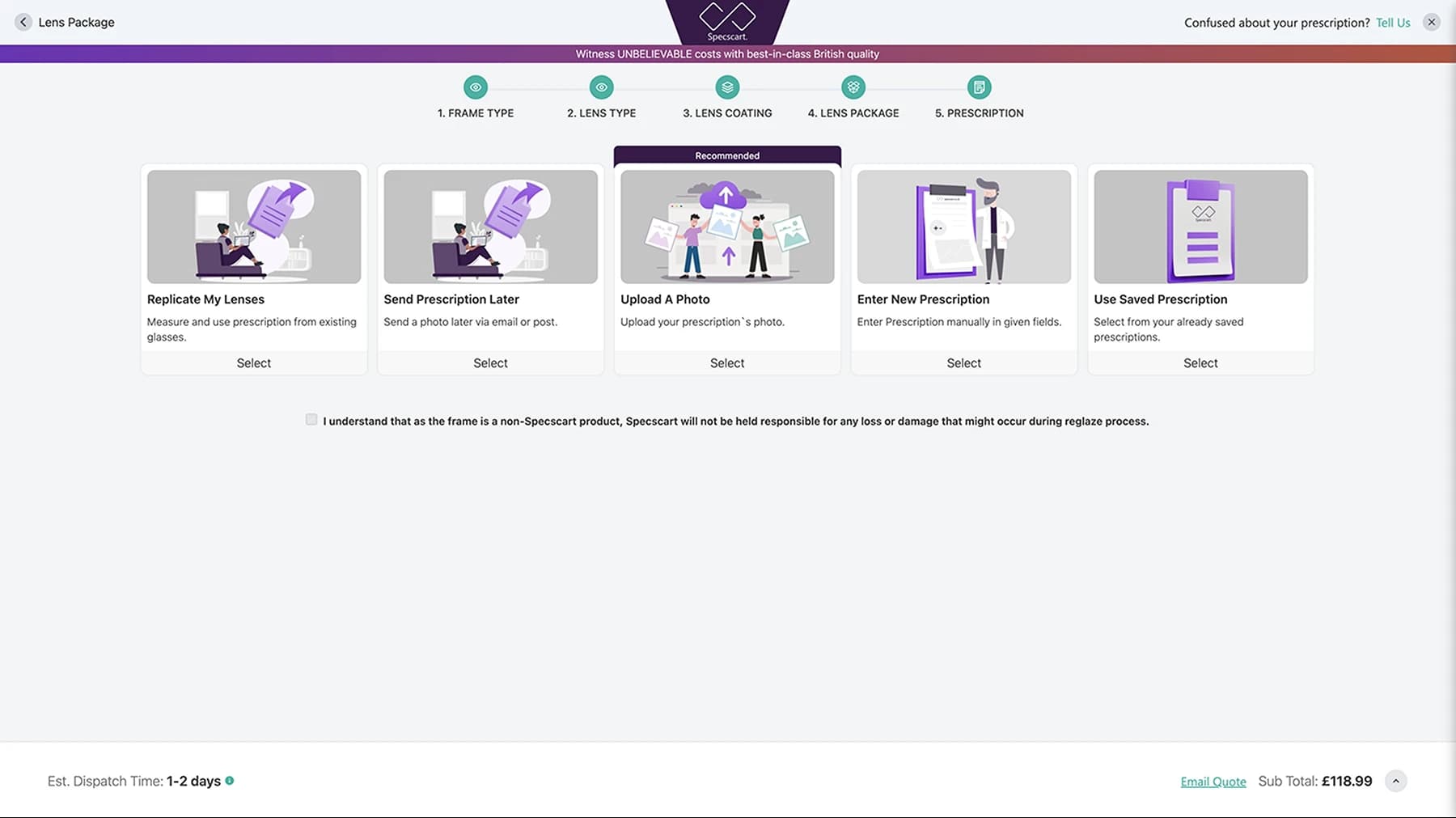
Task: Select the Upload A Photo option
Action: pos(727,363)
